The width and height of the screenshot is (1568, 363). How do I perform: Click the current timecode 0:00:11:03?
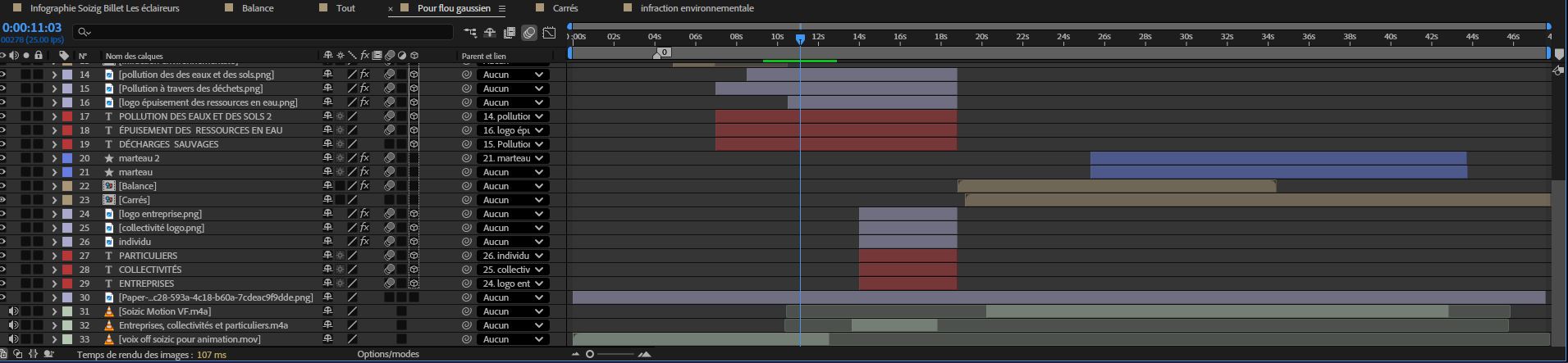tap(32, 27)
